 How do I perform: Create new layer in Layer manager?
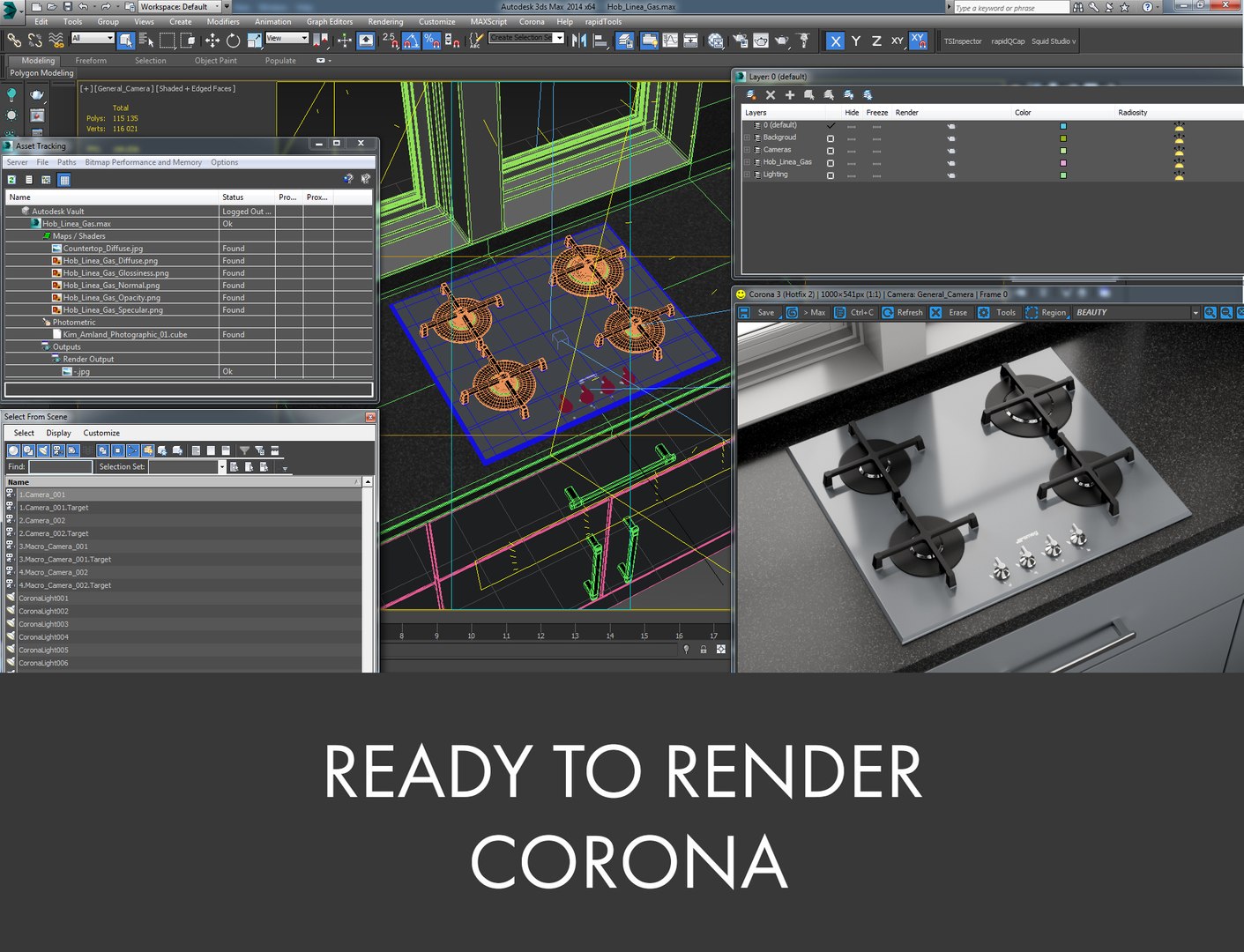click(751, 94)
